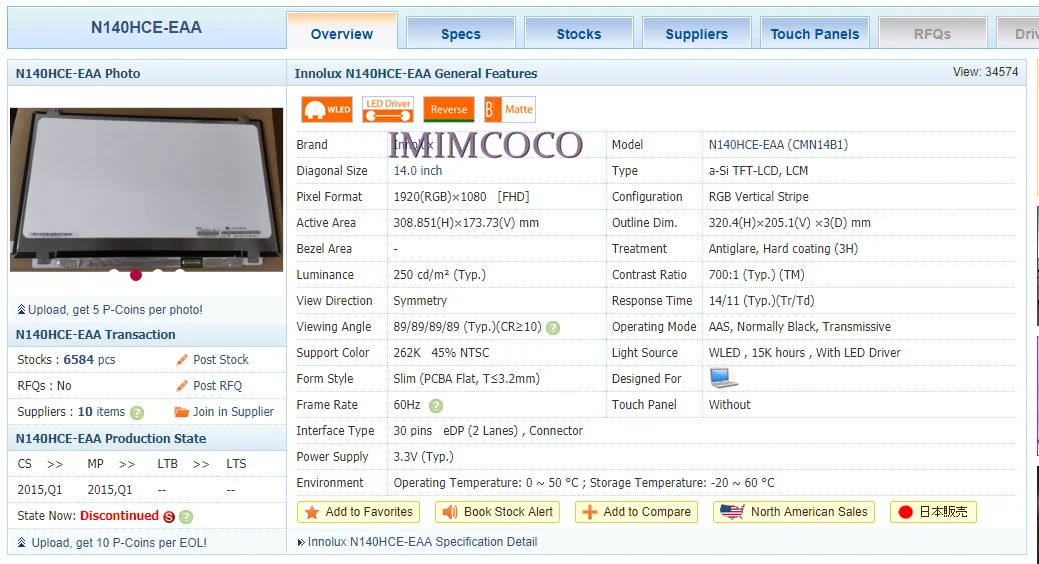Click the Post Stock link

point(221,360)
